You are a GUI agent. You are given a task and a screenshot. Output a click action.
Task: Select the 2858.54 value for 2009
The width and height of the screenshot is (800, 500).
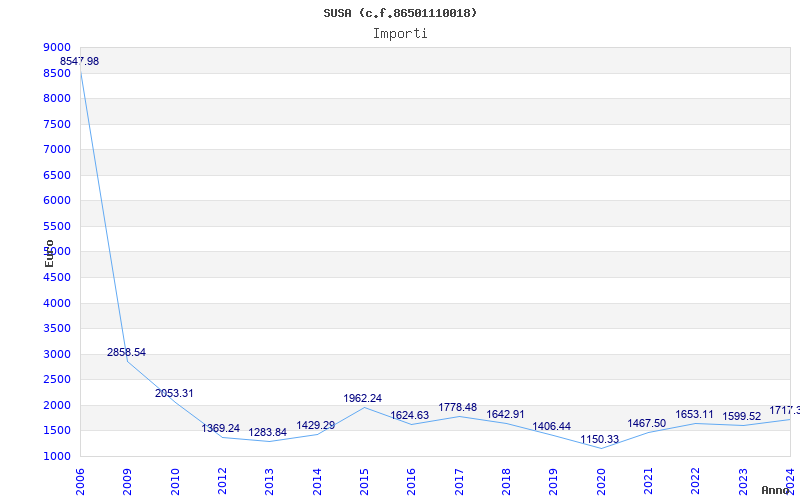click(x=127, y=352)
